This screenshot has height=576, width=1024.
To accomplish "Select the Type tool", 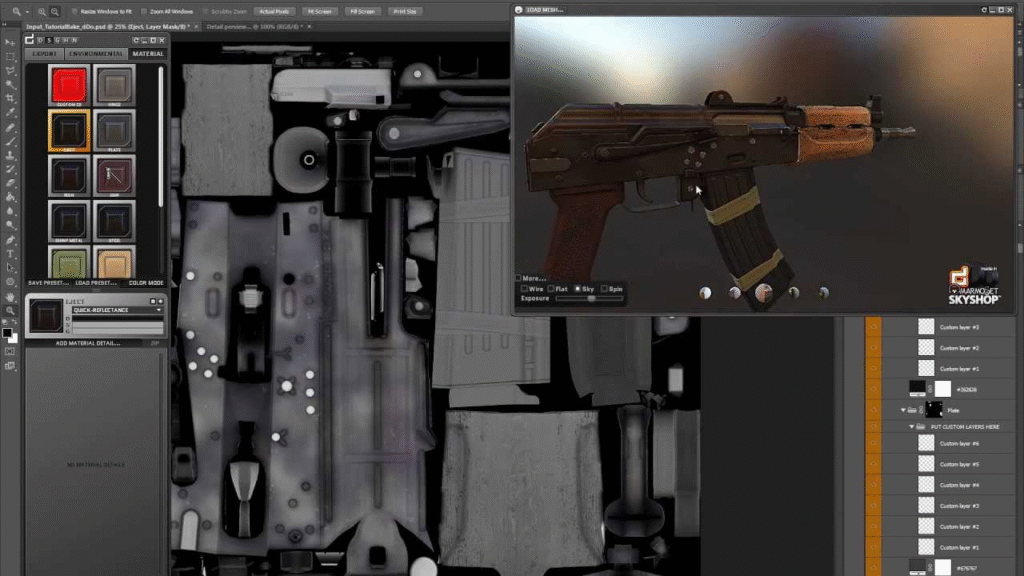I will tap(11, 253).
